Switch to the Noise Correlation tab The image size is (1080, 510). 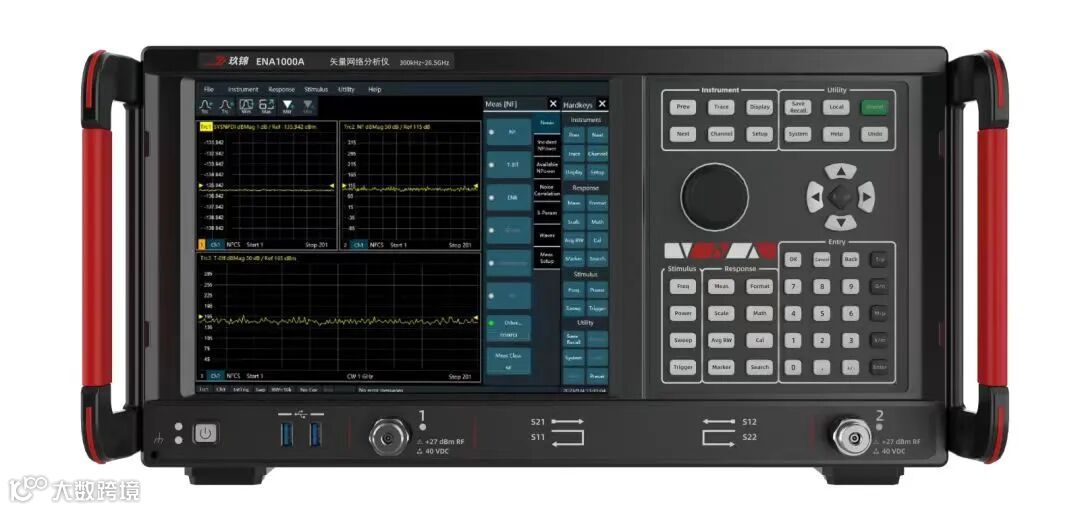tap(547, 190)
